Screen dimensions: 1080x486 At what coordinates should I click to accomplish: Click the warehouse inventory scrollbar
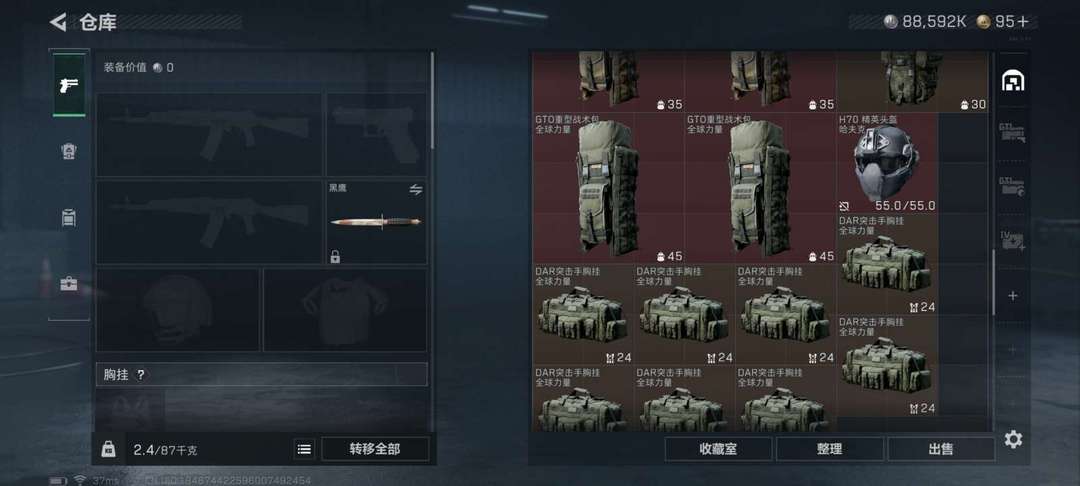click(x=993, y=282)
